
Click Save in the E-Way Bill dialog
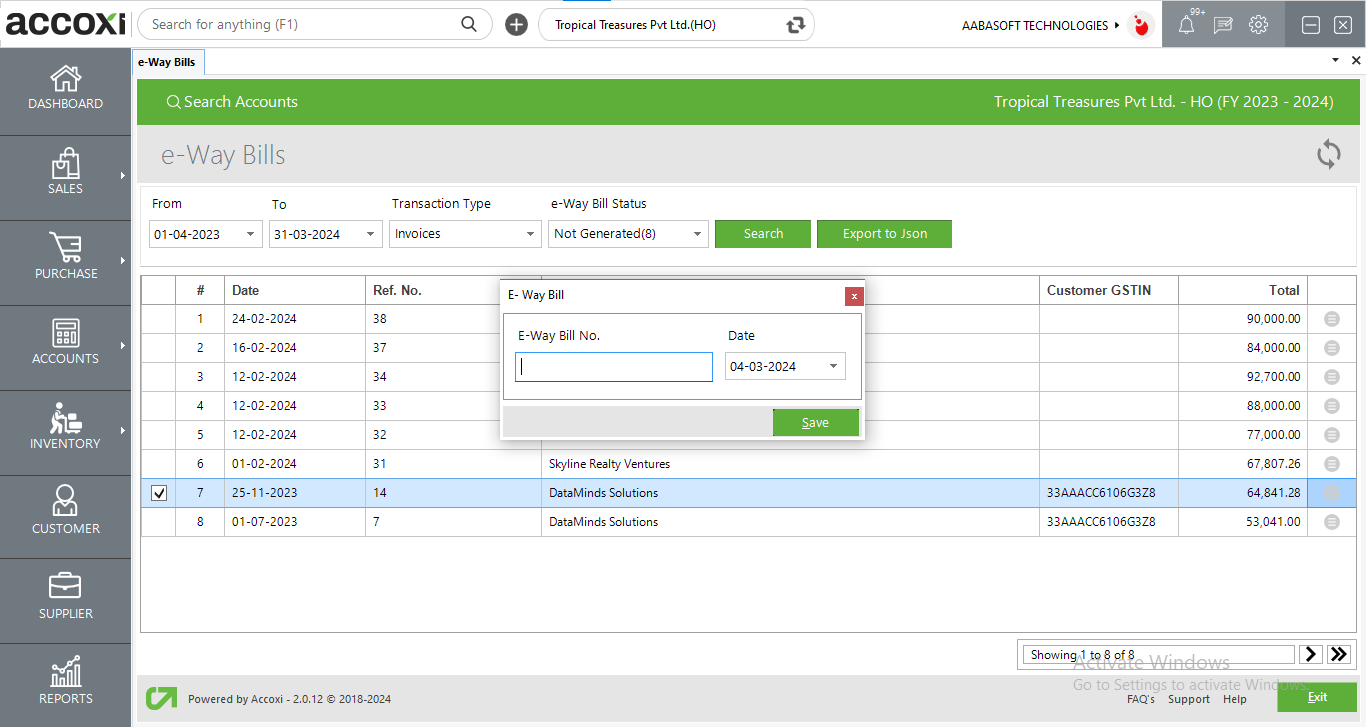815,423
